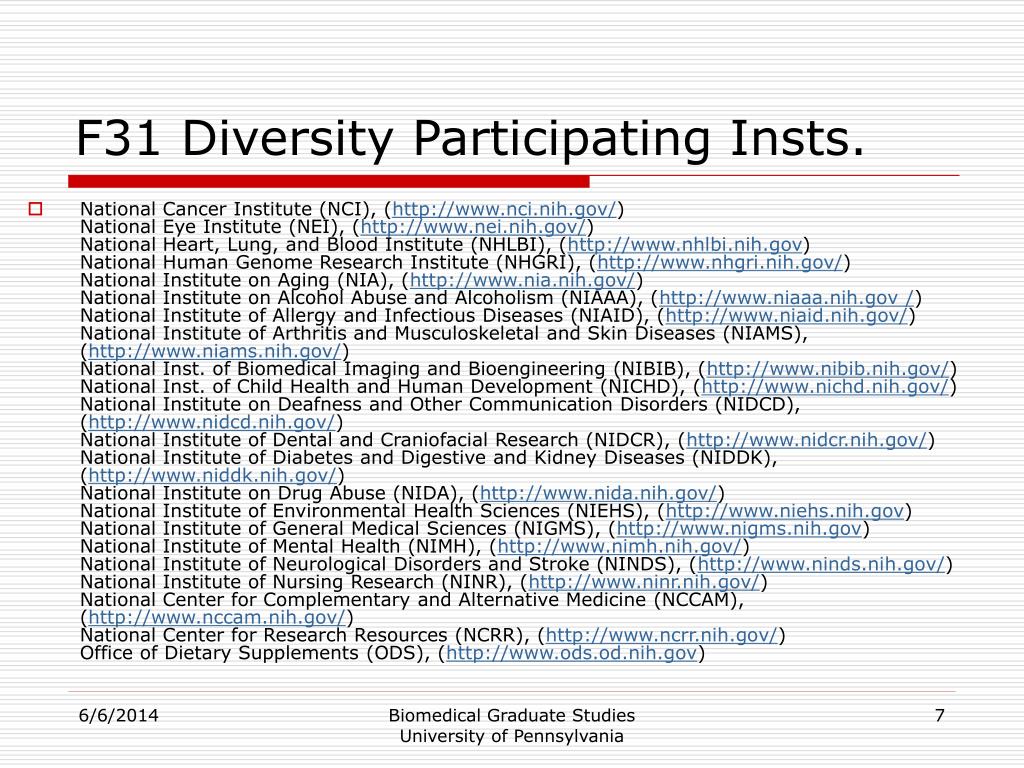Follow the www.niams.nih.gov hyperlink
The image size is (1024, 768).
coord(215,351)
